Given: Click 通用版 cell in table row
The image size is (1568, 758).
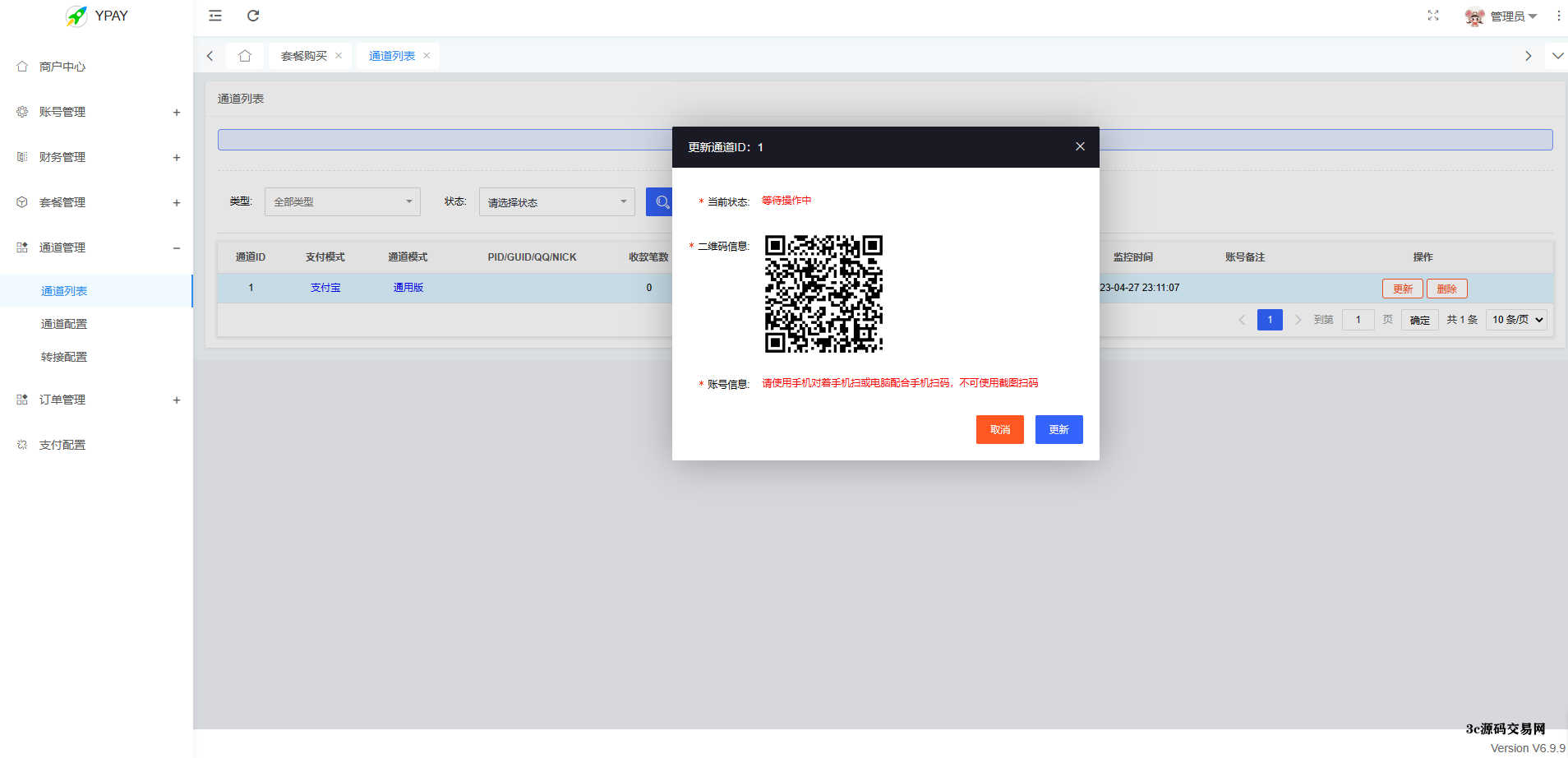Looking at the screenshot, I should point(408,288).
